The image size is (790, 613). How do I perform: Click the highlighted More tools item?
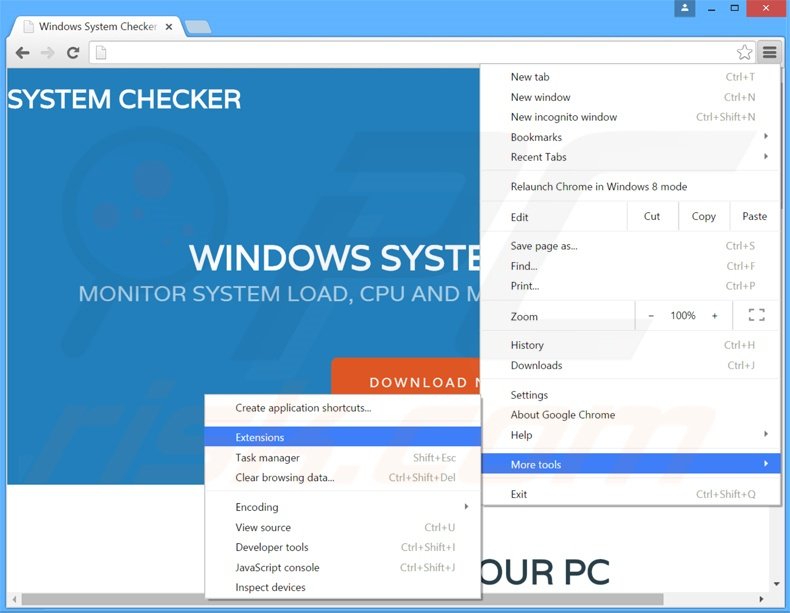coord(630,464)
